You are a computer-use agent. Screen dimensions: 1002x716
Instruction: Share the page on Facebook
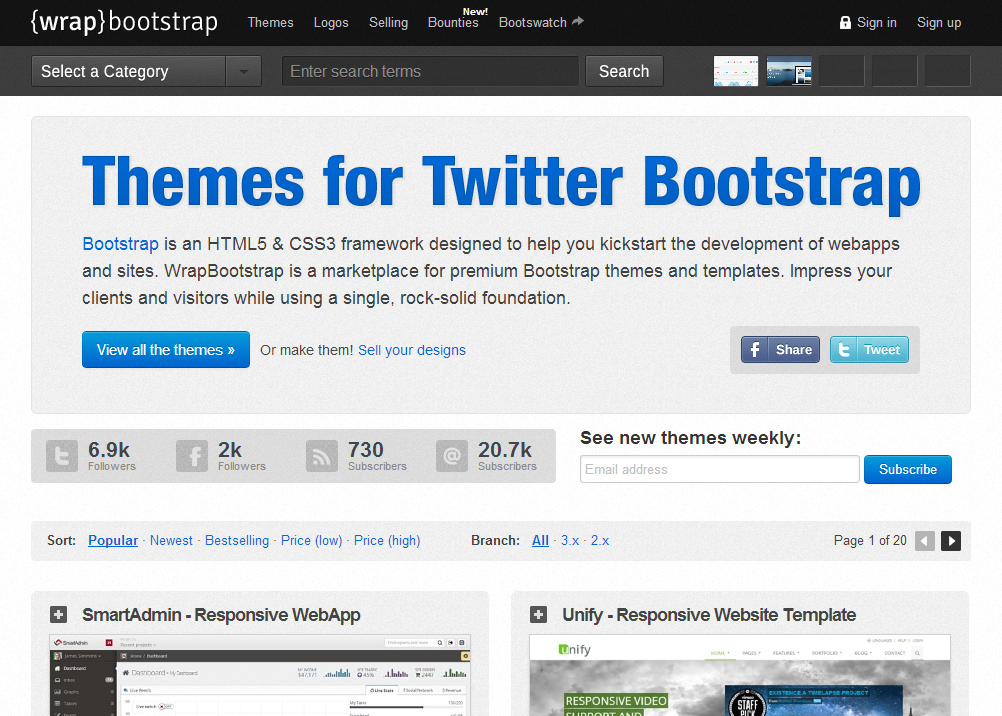point(780,350)
